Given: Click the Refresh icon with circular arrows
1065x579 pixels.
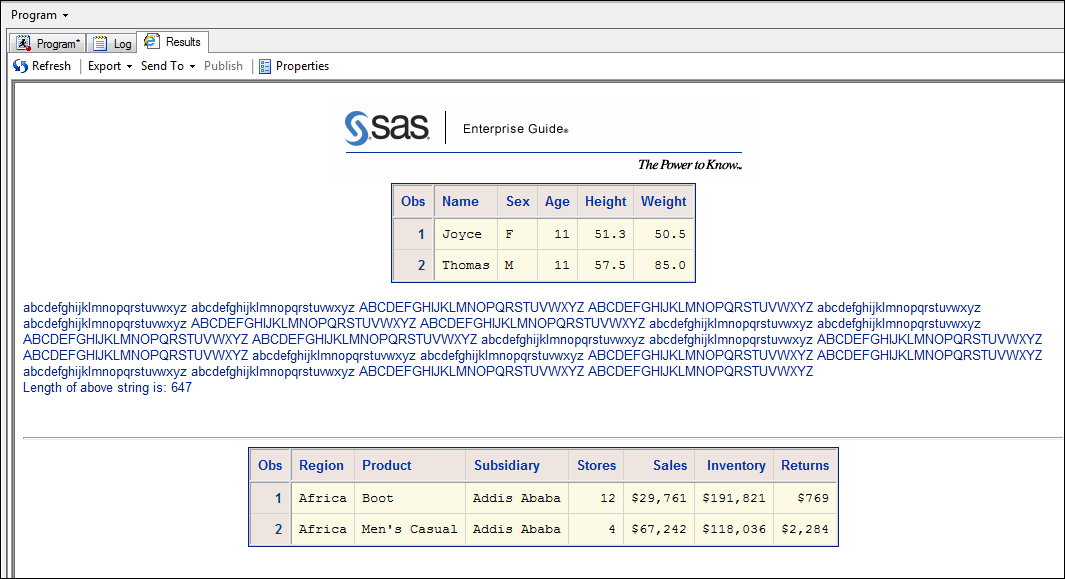Looking at the screenshot, I should (x=20, y=66).
